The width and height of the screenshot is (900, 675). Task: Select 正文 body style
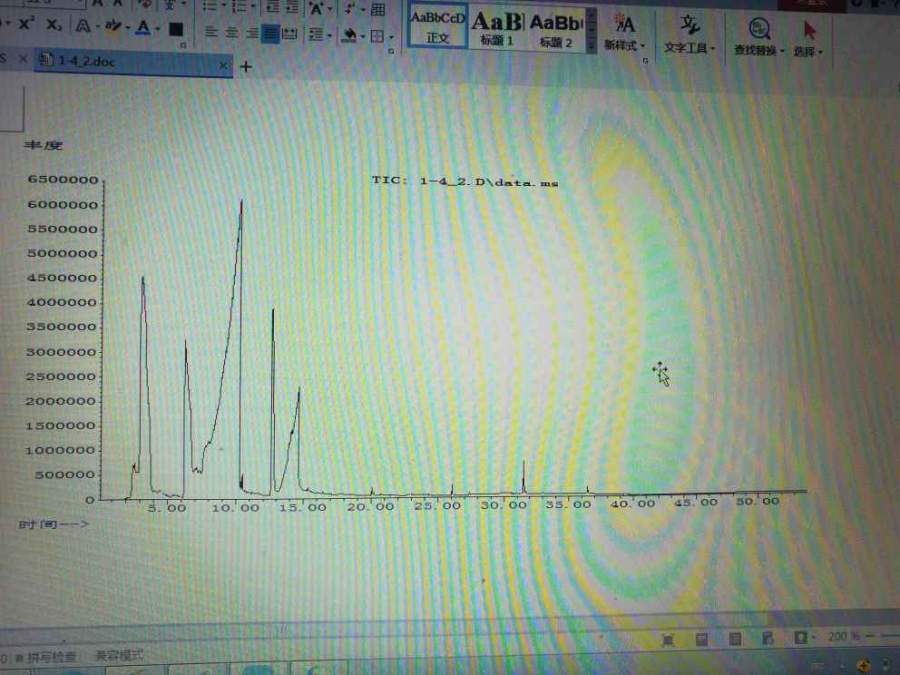point(437,26)
